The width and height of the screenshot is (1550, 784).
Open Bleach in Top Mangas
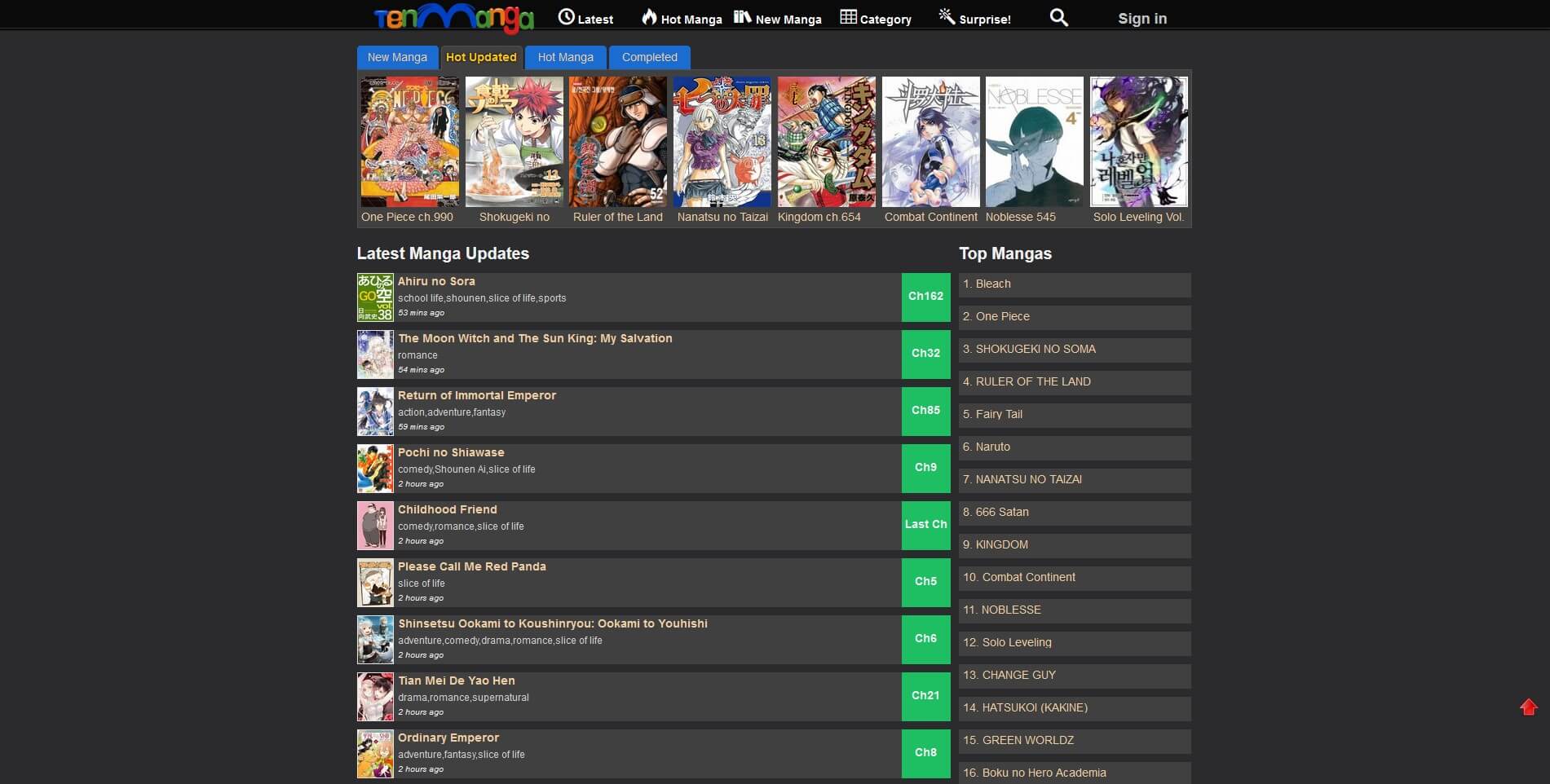[1075, 284]
